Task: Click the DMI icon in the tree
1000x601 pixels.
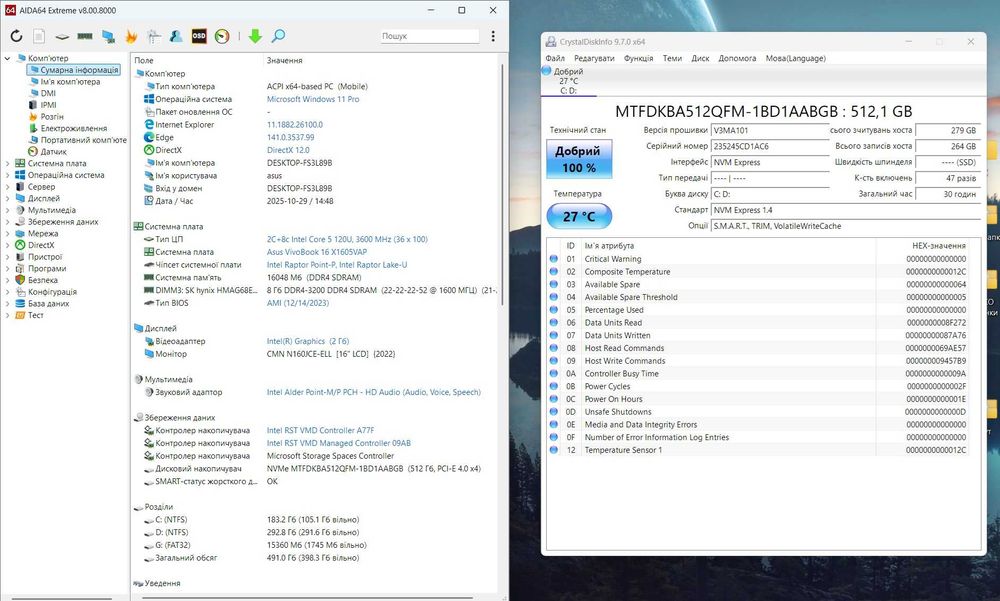Action: pyautogui.click(x=33, y=93)
